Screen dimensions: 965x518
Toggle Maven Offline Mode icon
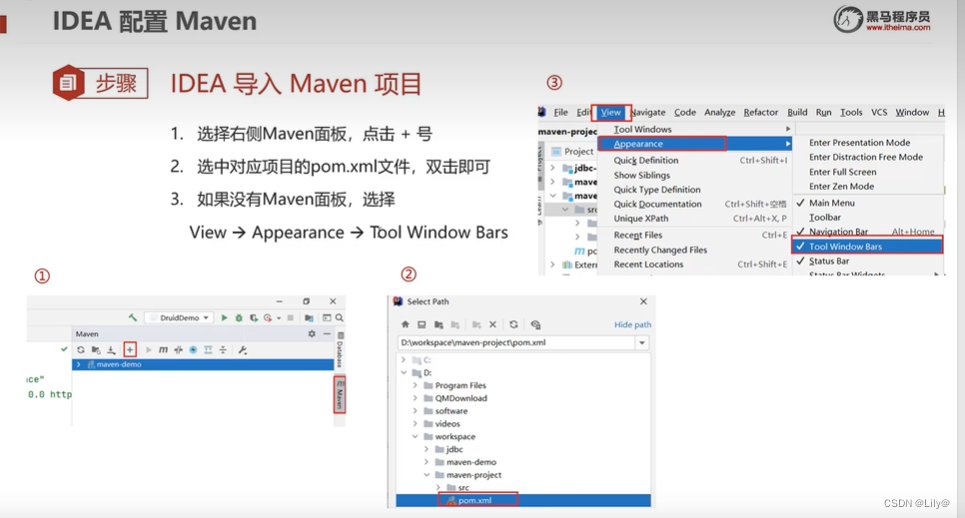tap(178, 349)
